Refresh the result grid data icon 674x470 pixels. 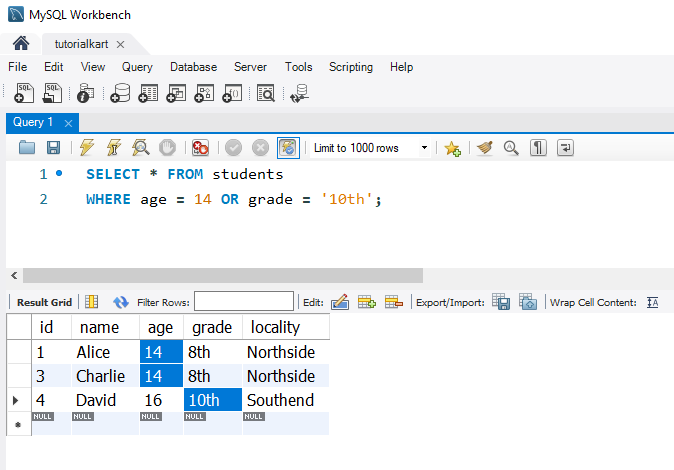tap(121, 302)
